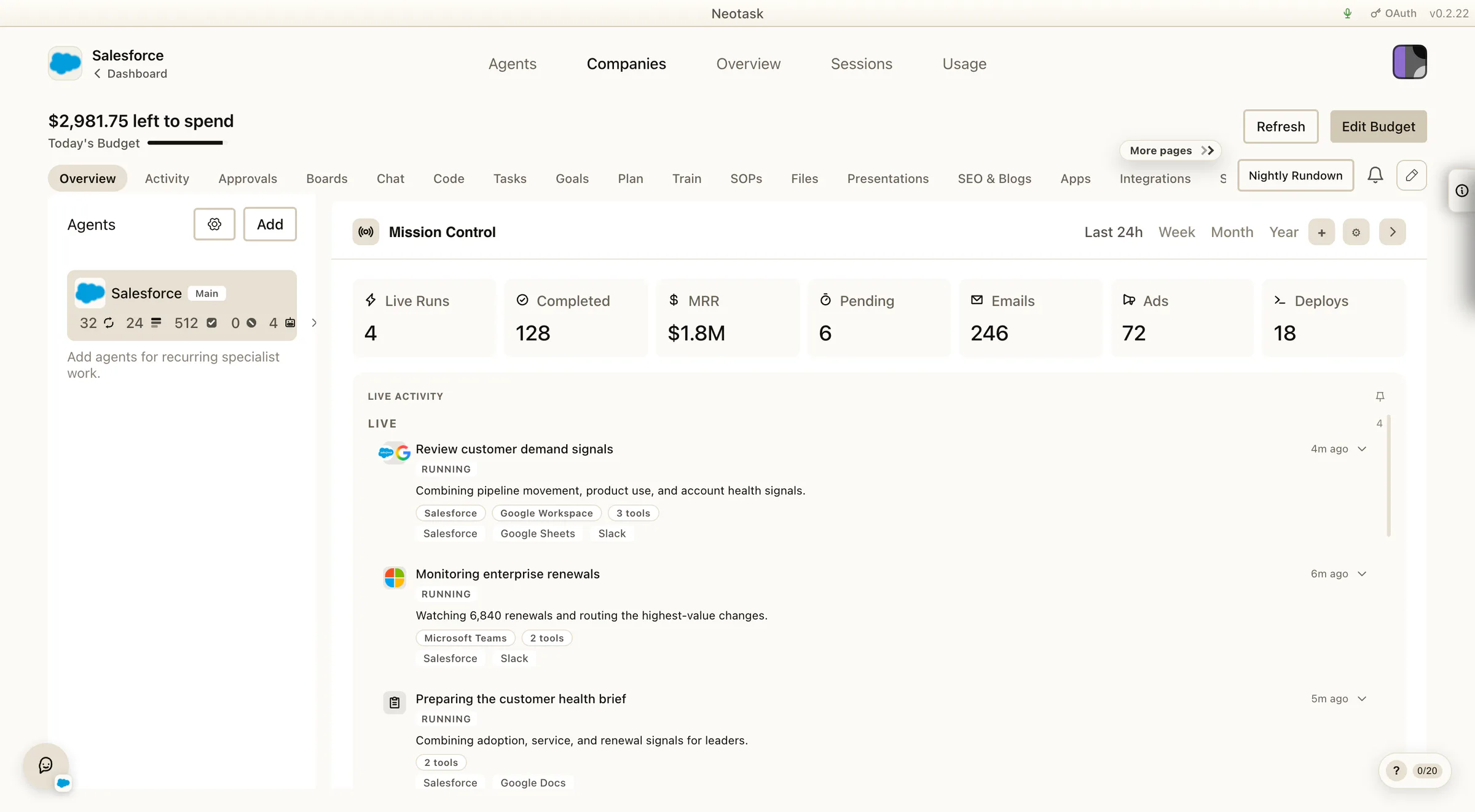This screenshot has height=812, width=1475.
Task: Add a widget with the plus button
Action: (x=1321, y=232)
